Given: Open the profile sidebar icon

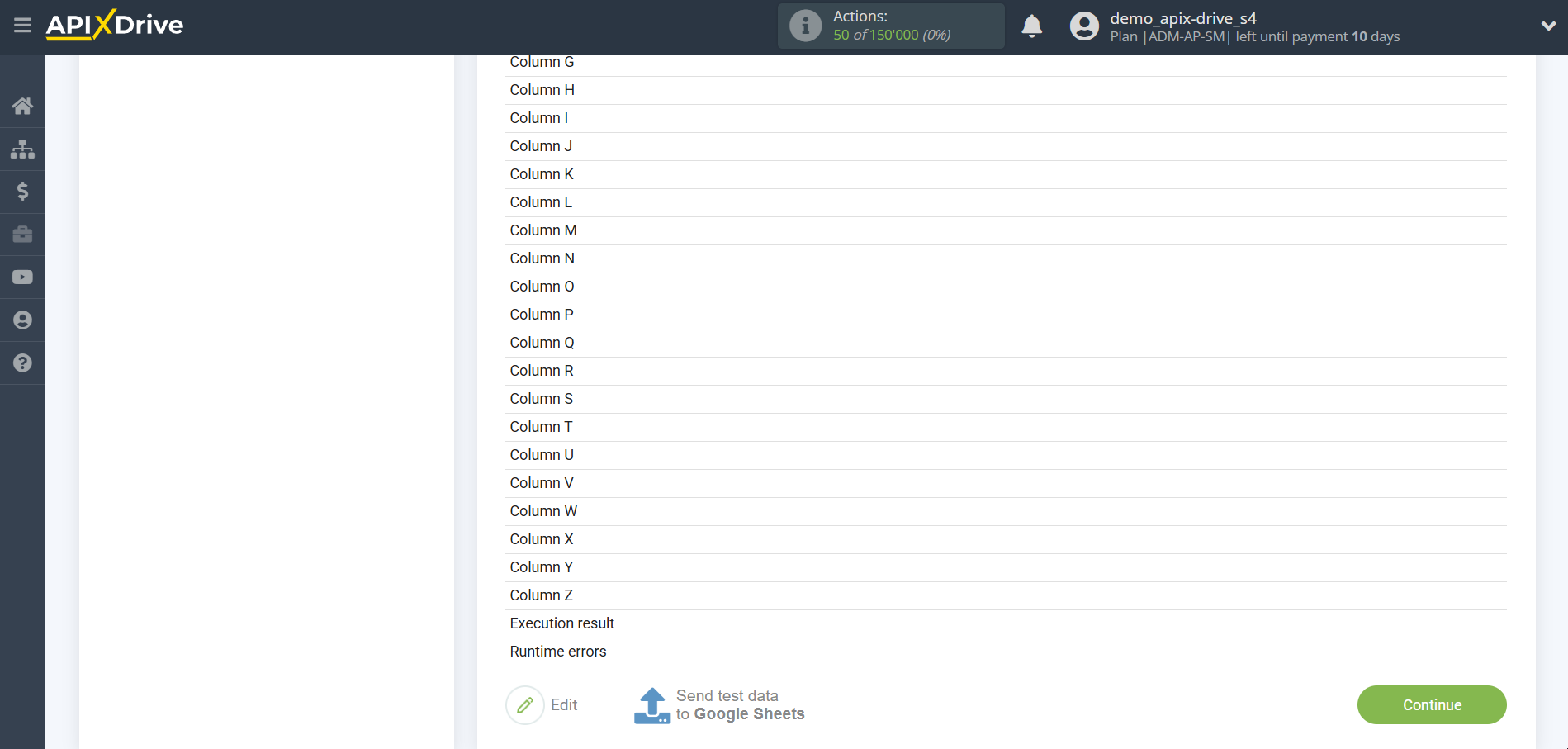Looking at the screenshot, I should click(x=22, y=320).
